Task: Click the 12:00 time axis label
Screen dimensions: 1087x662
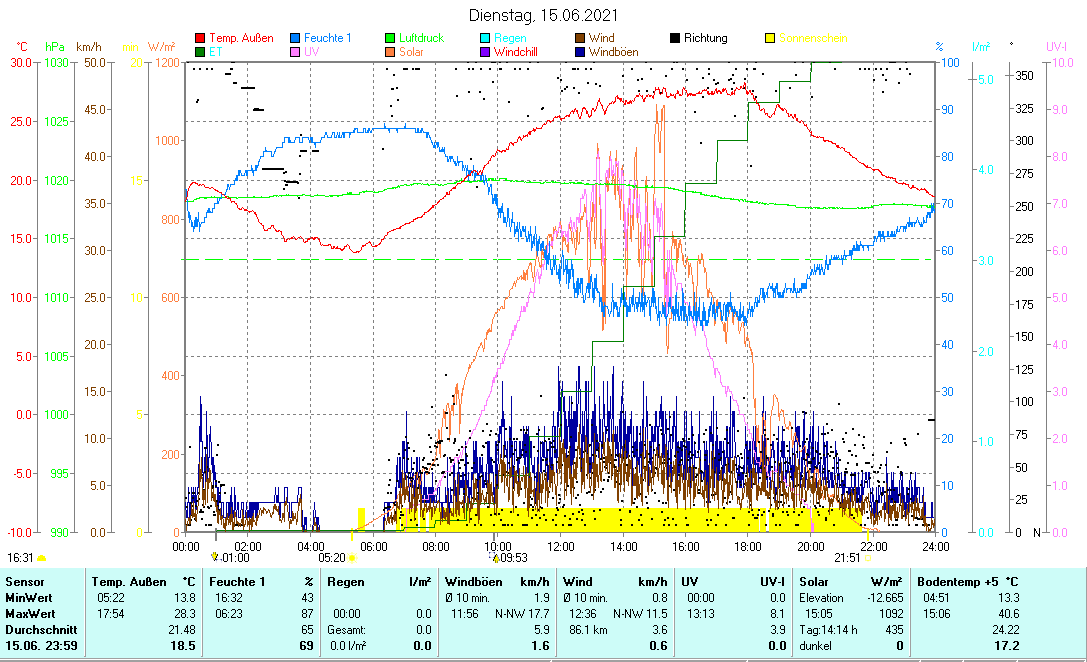Action: point(560,546)
